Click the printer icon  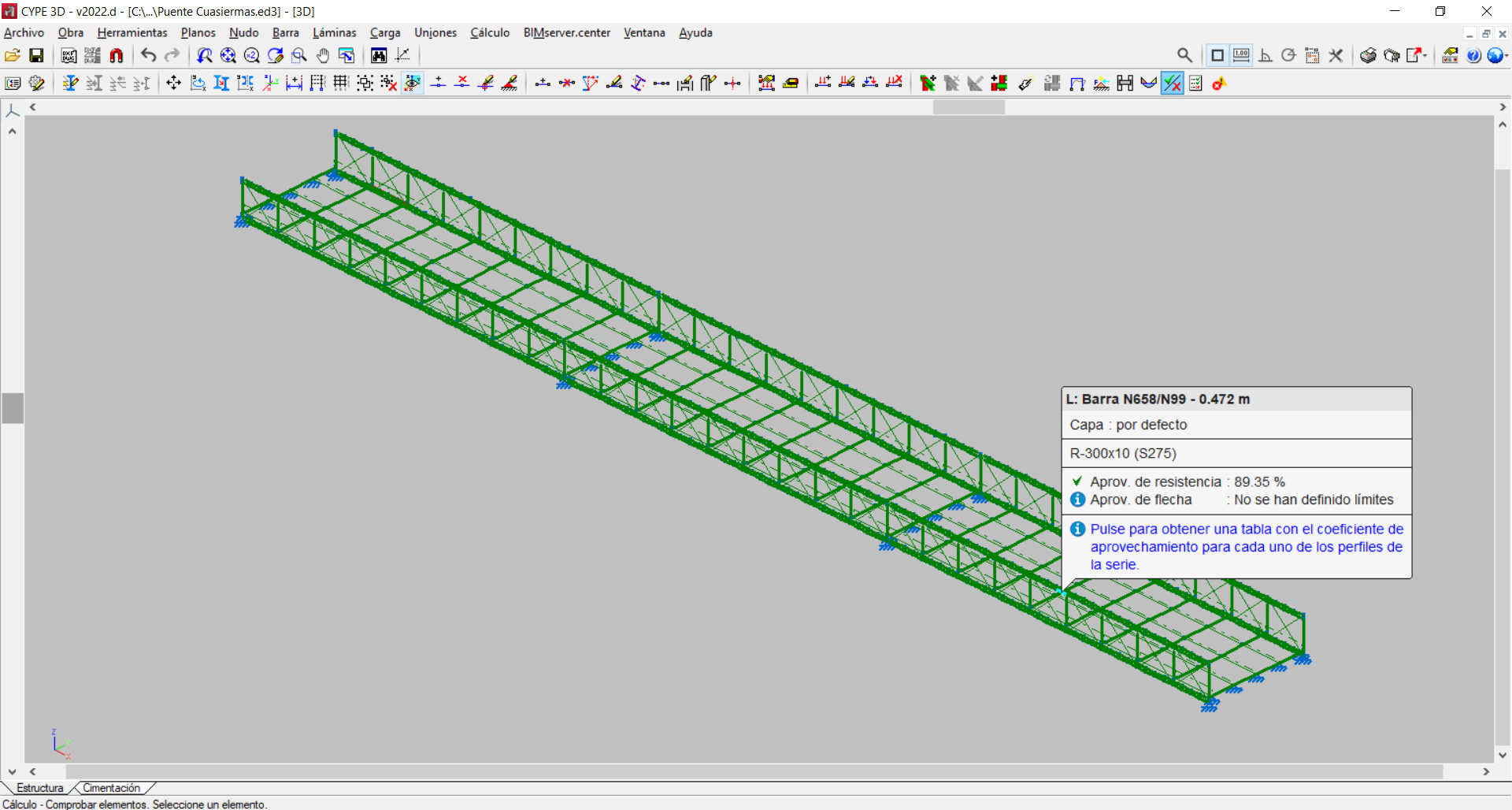pos(1368,55)
